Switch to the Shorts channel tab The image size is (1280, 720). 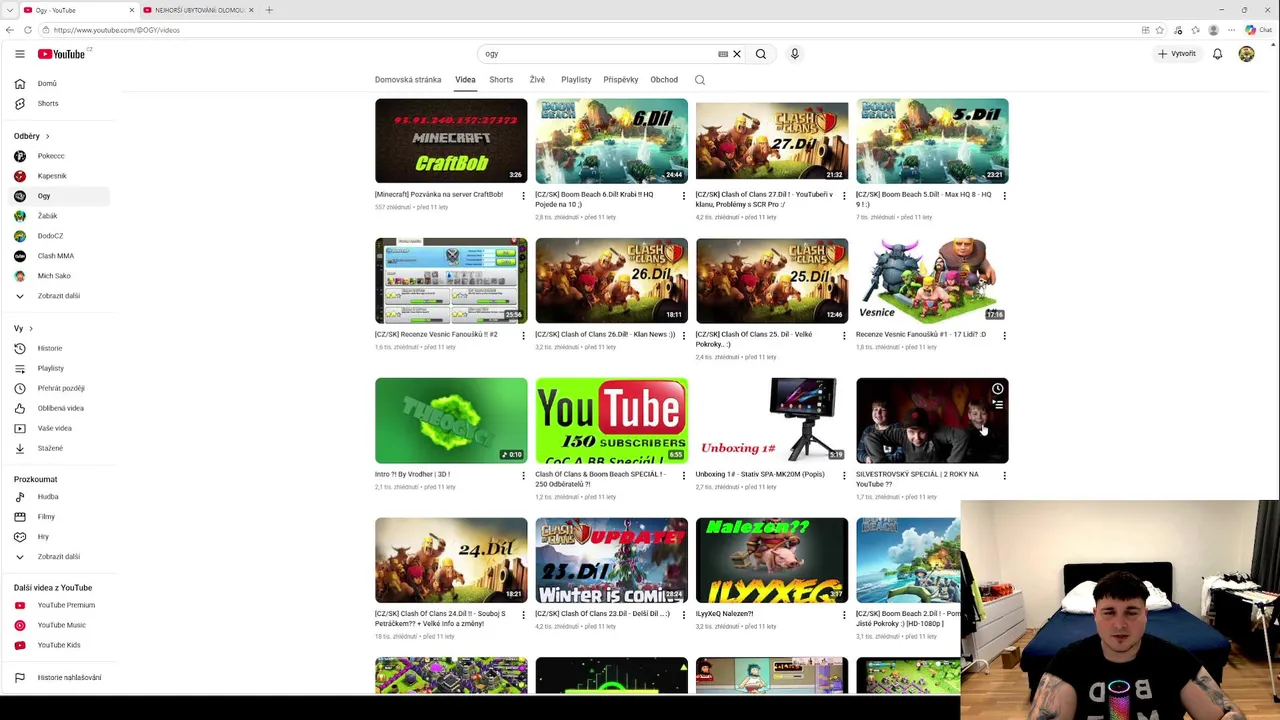coord(501,80)
